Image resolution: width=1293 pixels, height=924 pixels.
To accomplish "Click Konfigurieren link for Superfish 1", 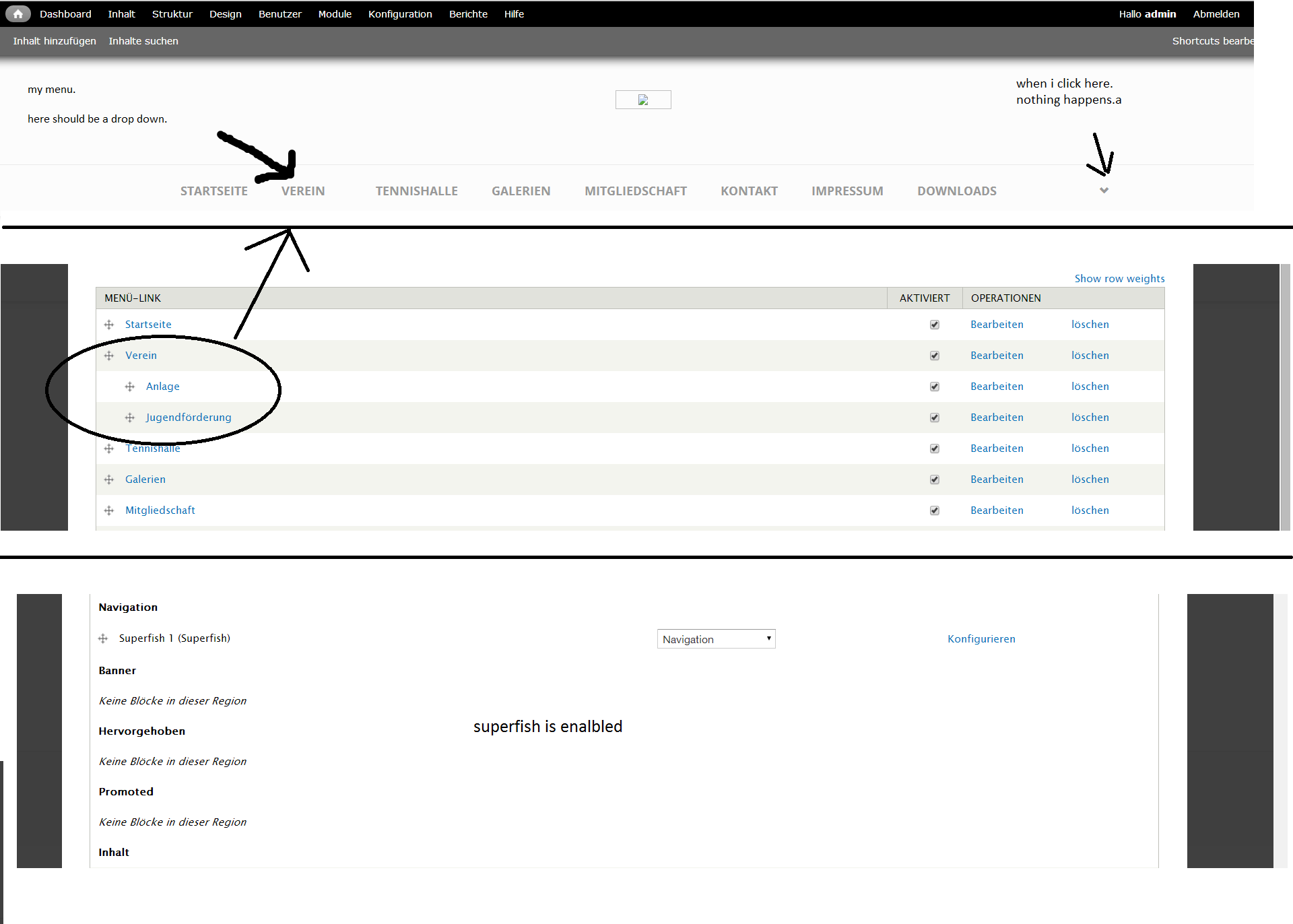I will click(980, 638).
